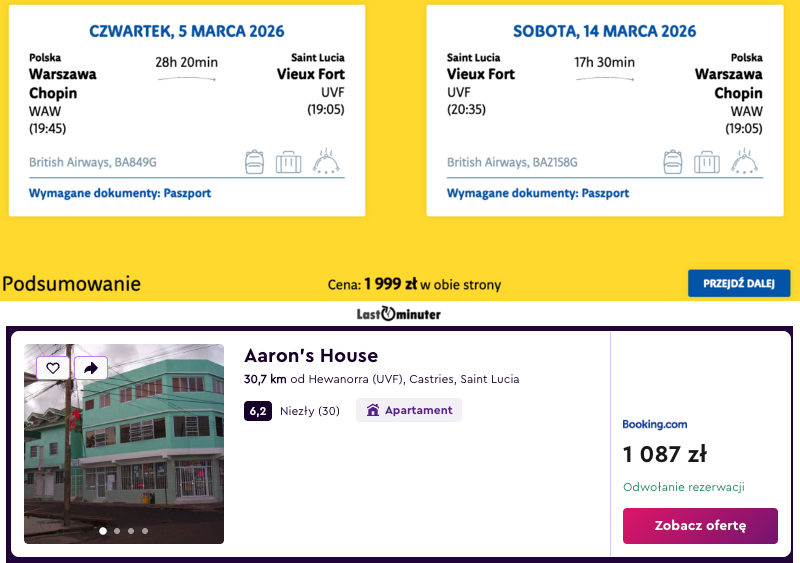The height and width of the screenshot is (563, 800).
Task: Click the Lastminuter logo
Action: point(399,314)
